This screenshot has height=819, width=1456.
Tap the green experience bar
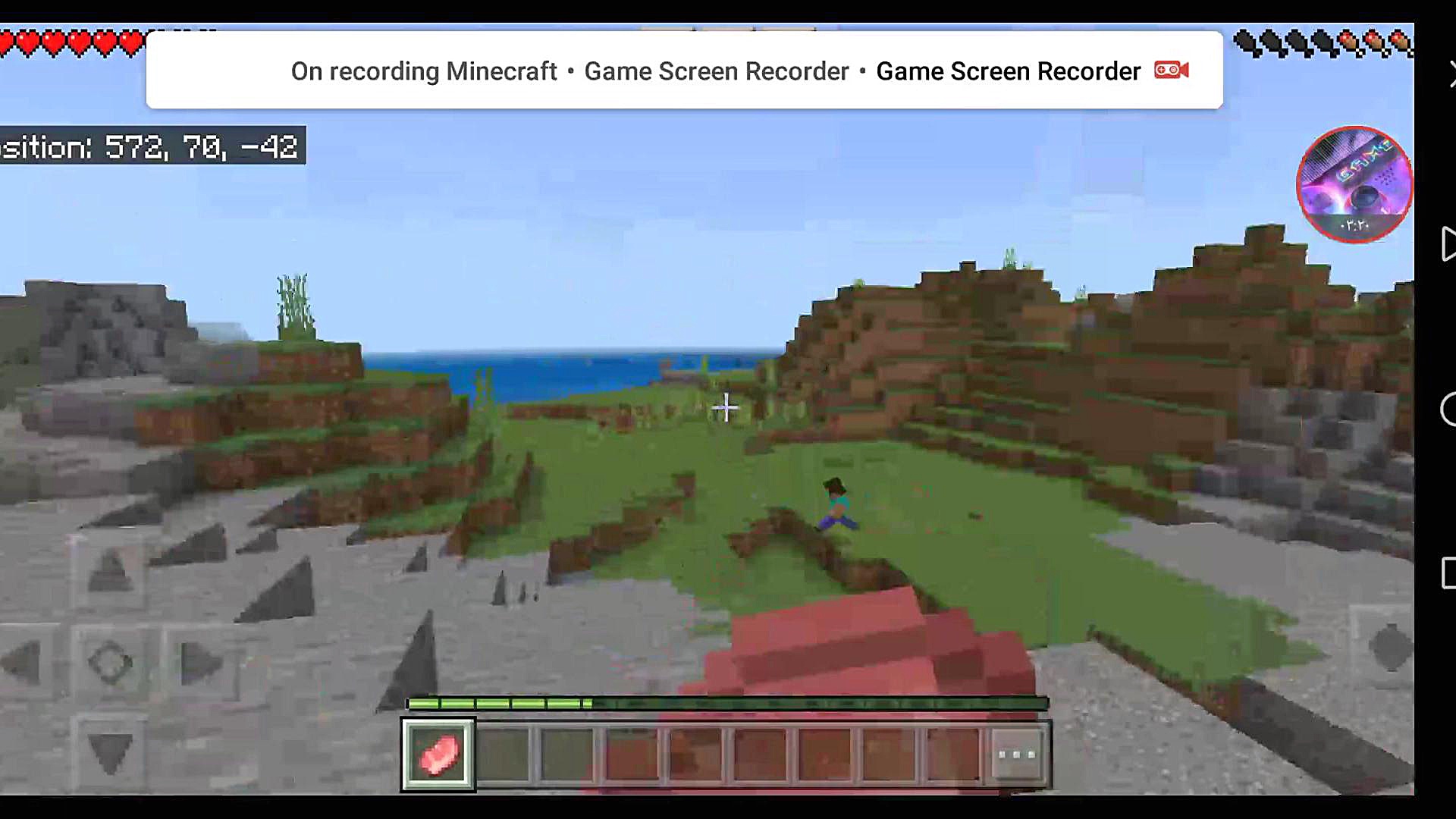tap(728, 704)
